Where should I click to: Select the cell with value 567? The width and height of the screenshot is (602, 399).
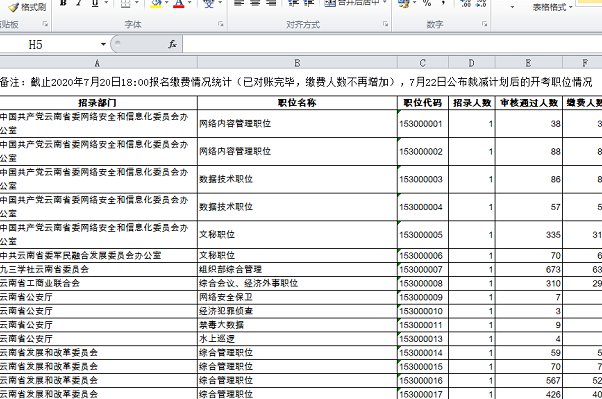(529, 380)
